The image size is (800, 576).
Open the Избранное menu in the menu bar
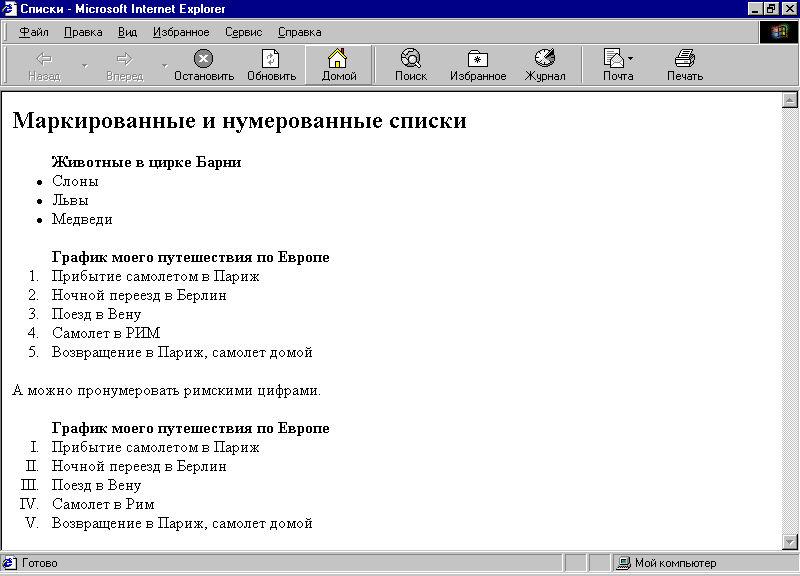coord(181,32)
